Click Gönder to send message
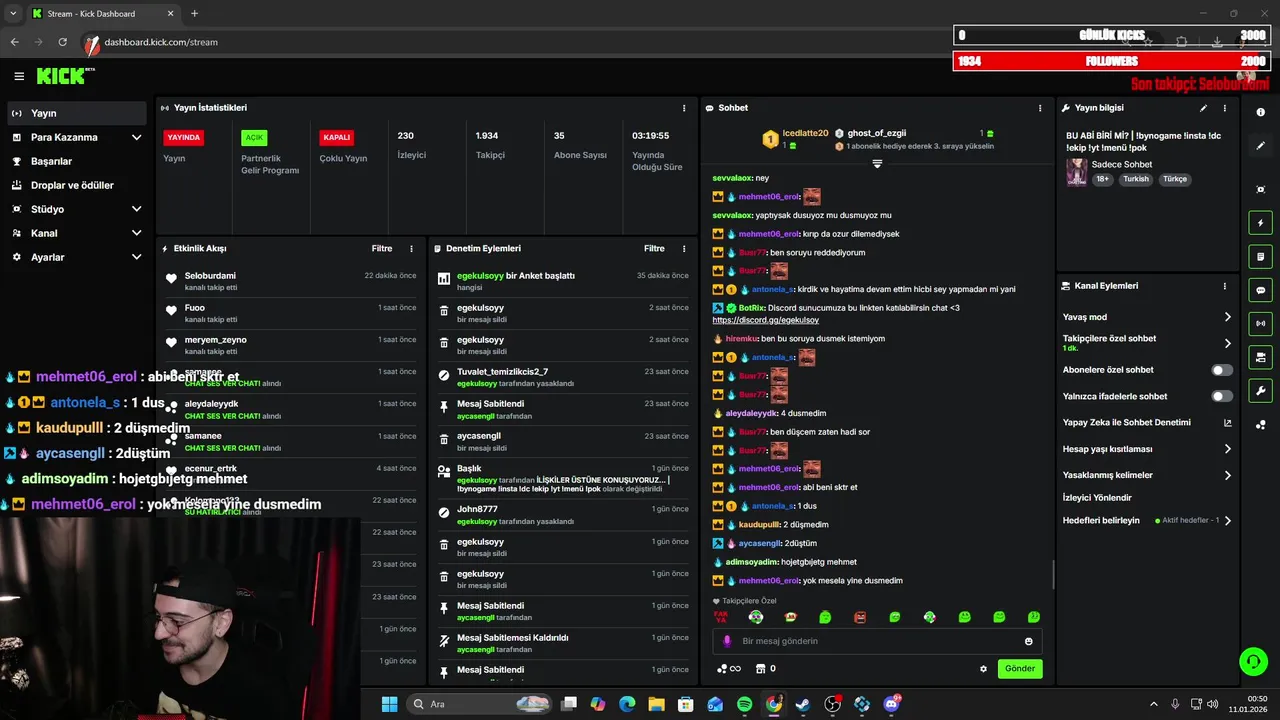This screenshot has height=720, width=1280. coord(1020,669)
